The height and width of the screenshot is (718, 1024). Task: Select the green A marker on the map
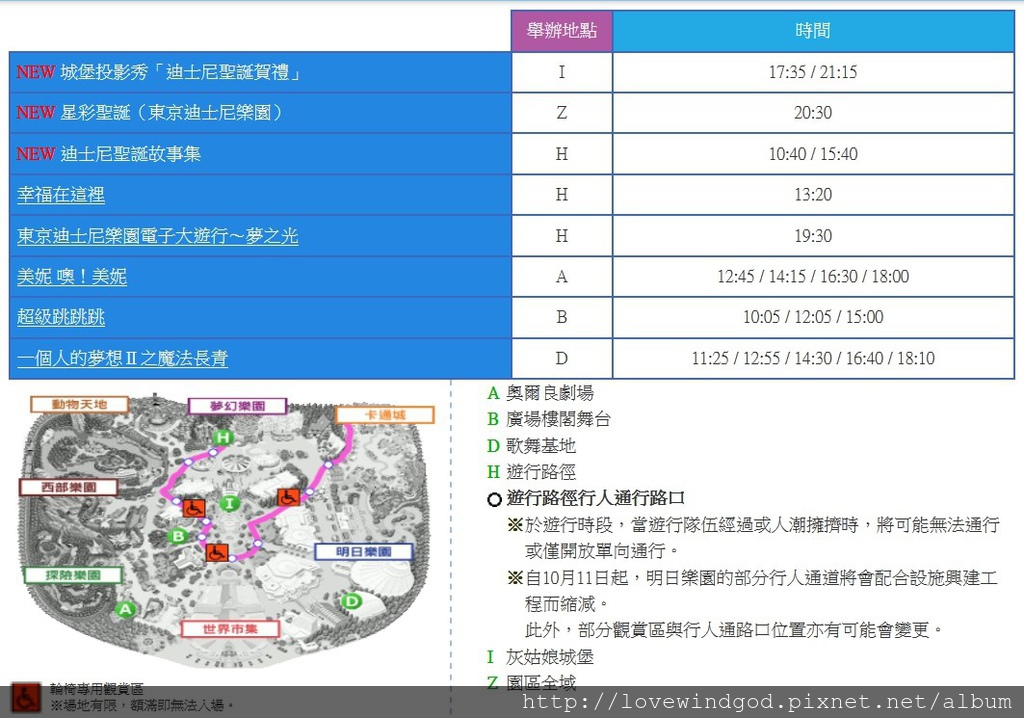click(125, 610)
